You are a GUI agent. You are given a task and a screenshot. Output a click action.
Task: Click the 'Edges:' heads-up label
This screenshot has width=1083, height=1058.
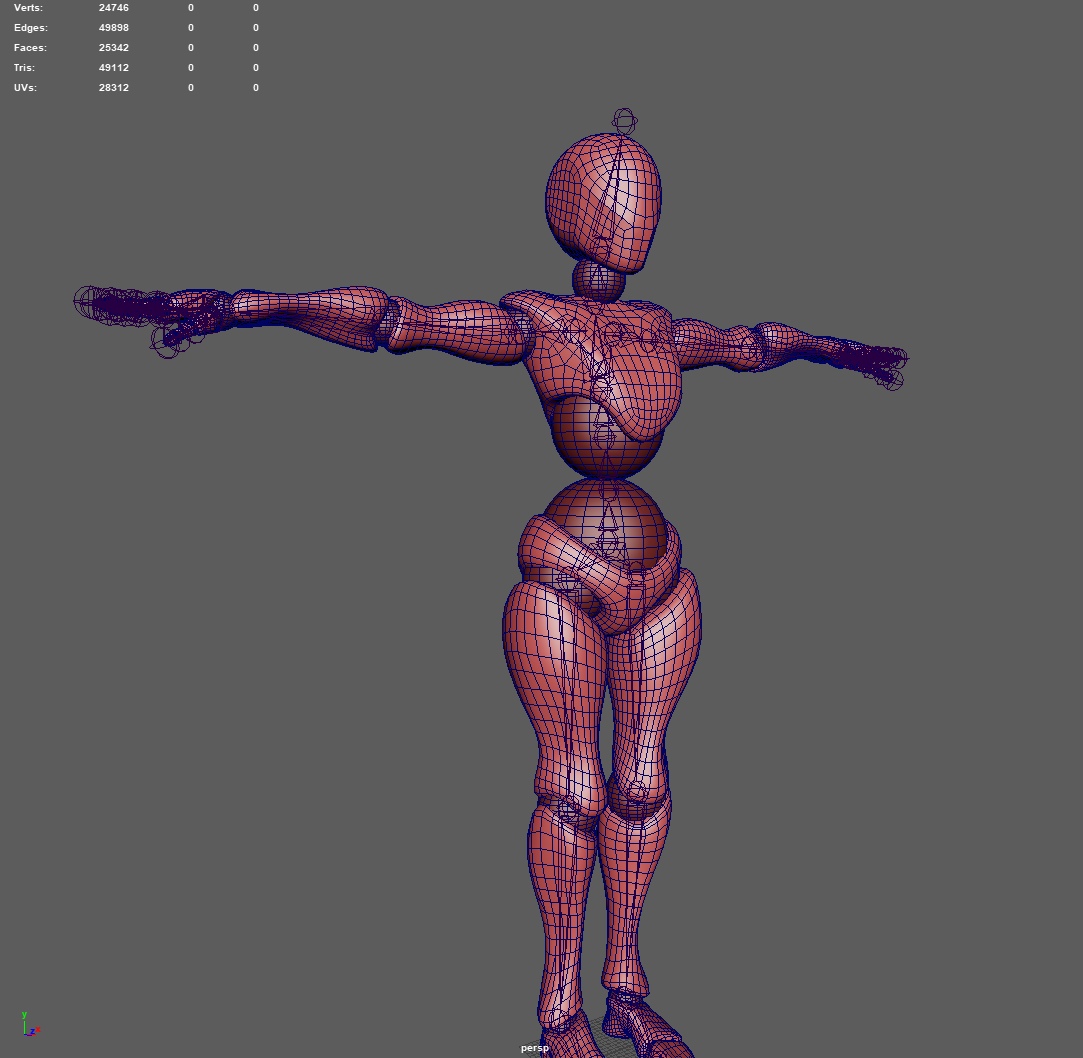[x=31, y=28]
